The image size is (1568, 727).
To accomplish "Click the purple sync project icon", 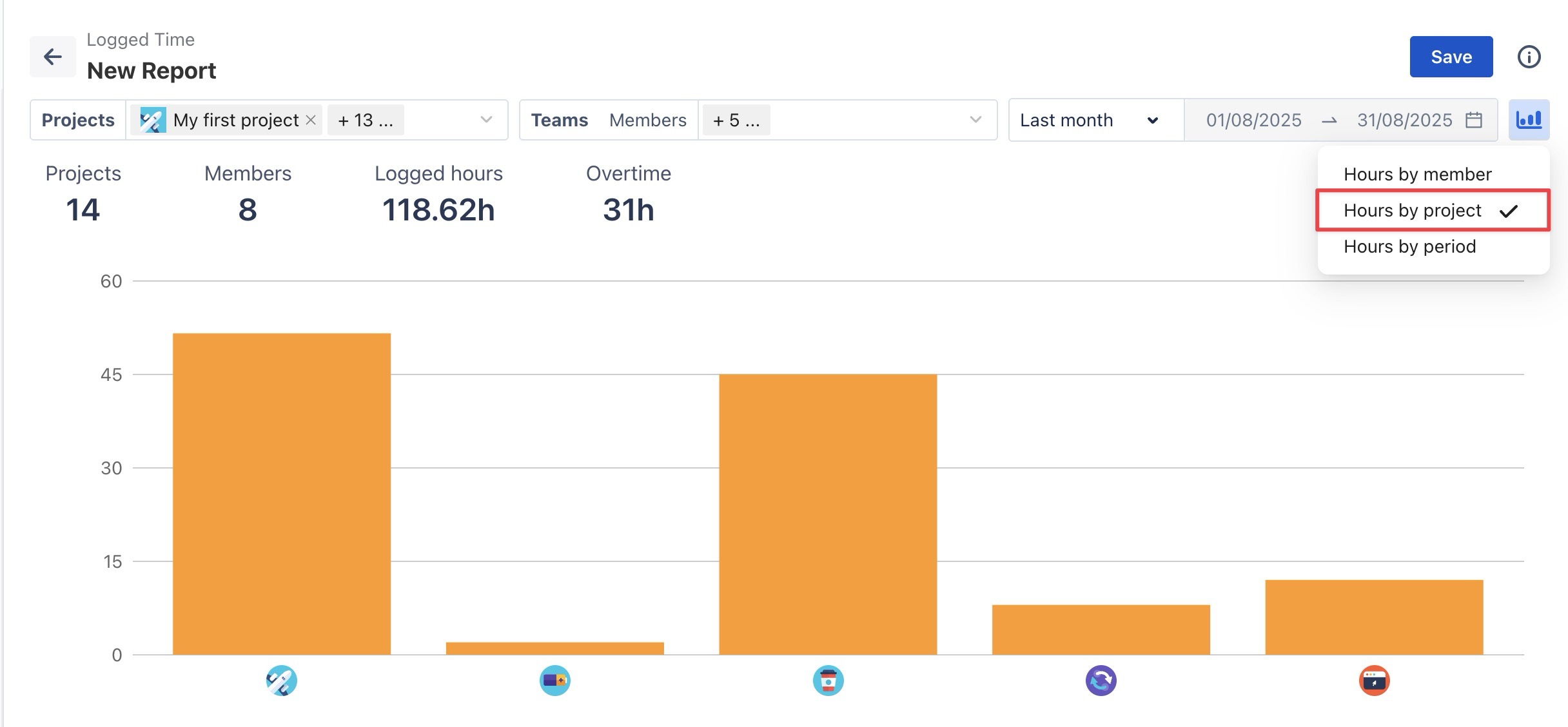I will coord(1101,681).
